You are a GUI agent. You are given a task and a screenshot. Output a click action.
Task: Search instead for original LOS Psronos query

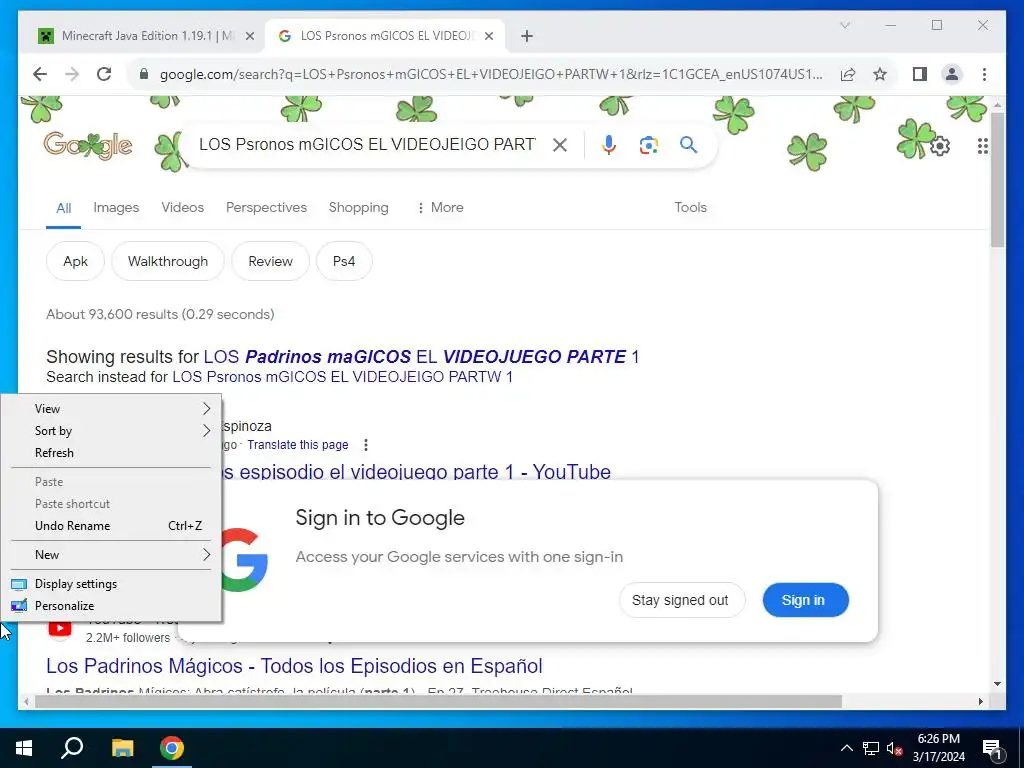pyautogui.click(x=342, y=377)
